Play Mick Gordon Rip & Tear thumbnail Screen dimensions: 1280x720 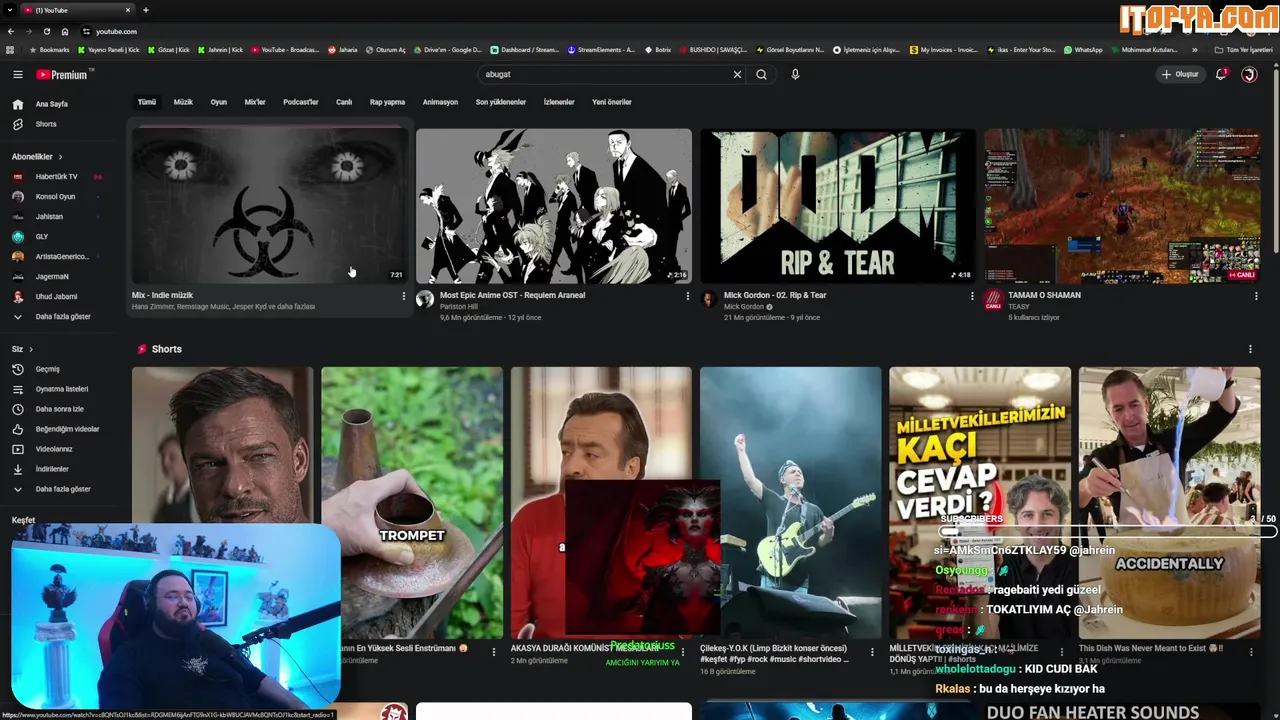point(838,206)
